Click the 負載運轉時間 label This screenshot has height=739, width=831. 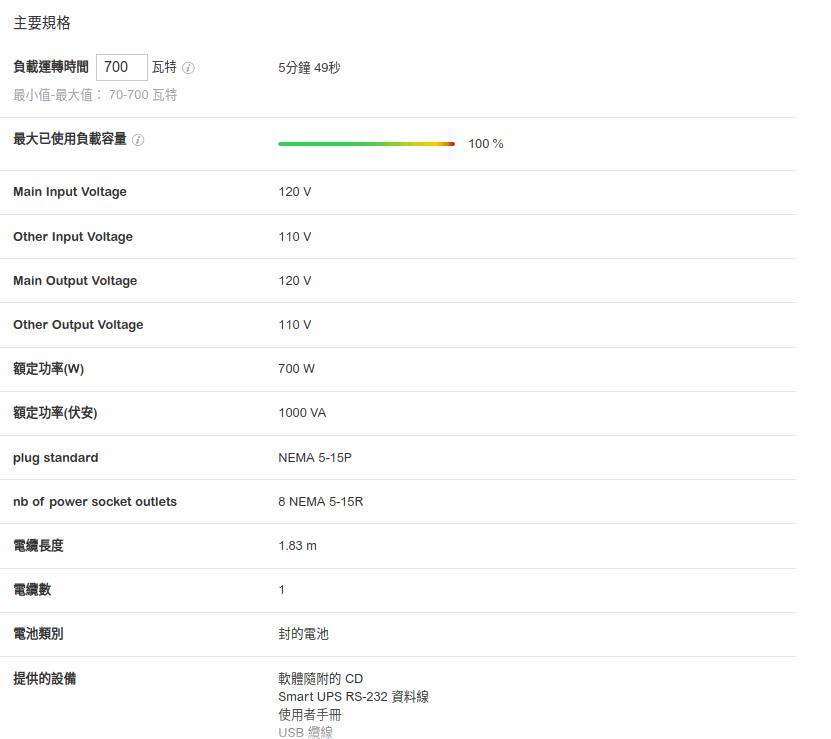pos(51,67)
